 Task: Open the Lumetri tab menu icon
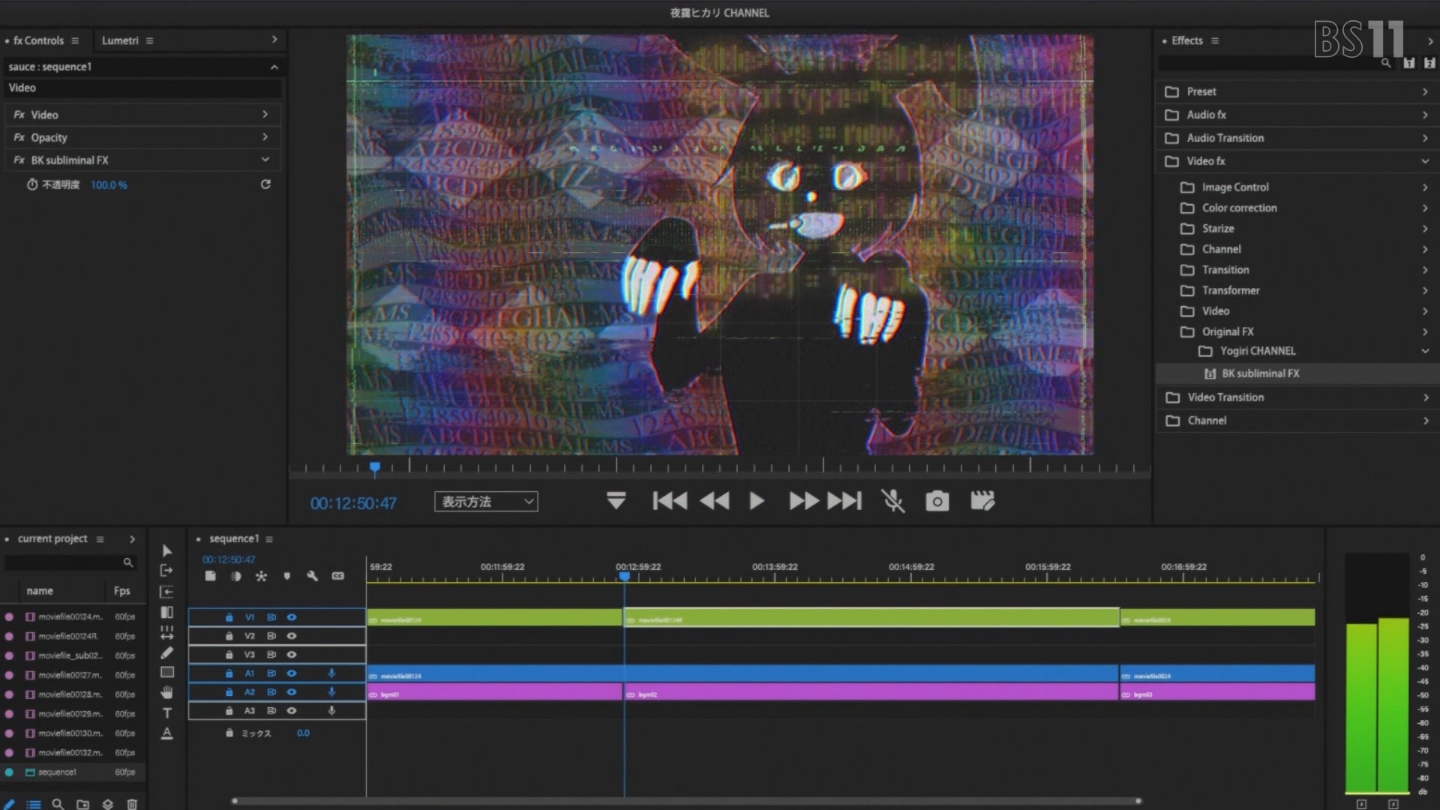click(150, 41)
